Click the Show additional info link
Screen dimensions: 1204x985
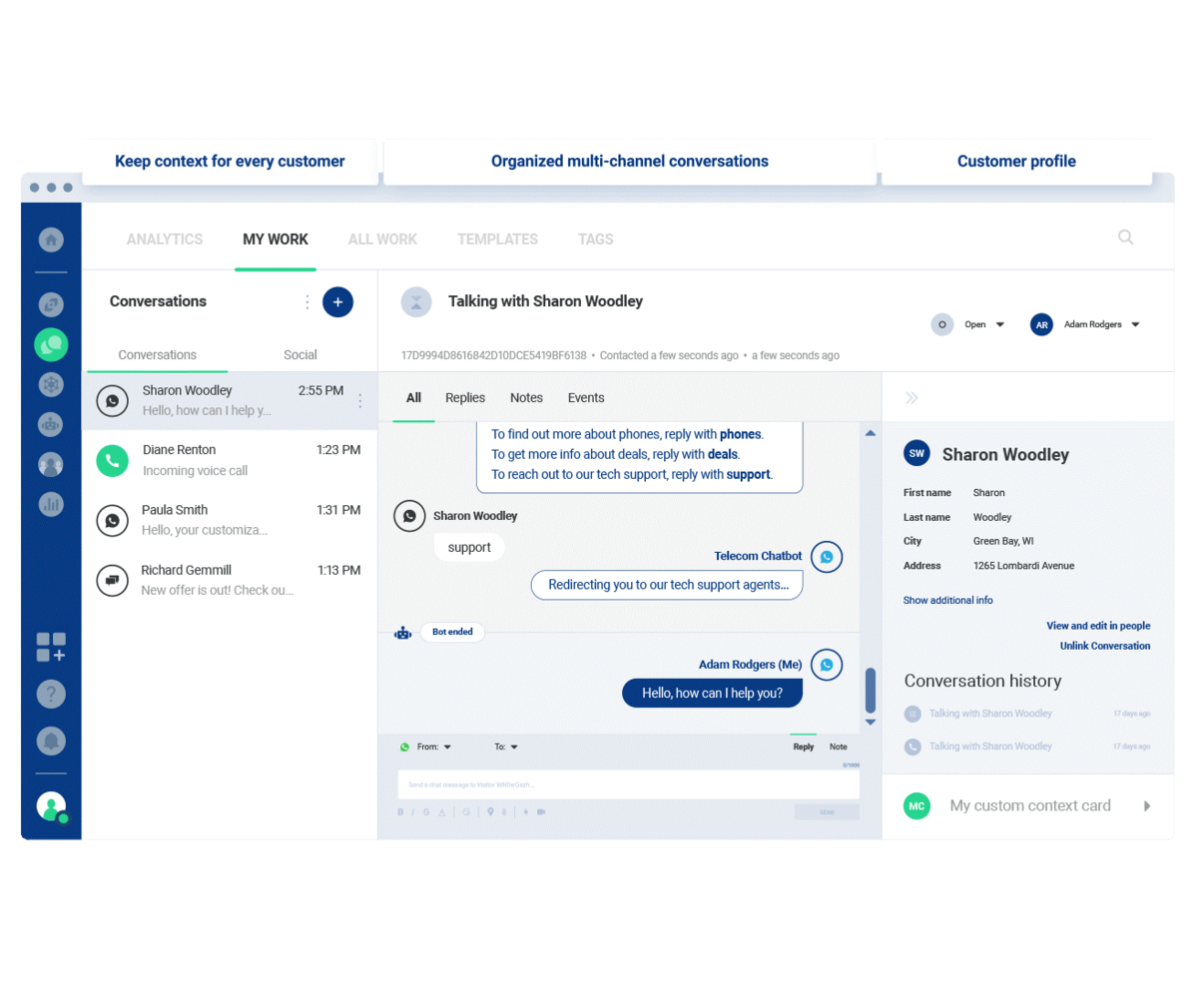[946, 600]
